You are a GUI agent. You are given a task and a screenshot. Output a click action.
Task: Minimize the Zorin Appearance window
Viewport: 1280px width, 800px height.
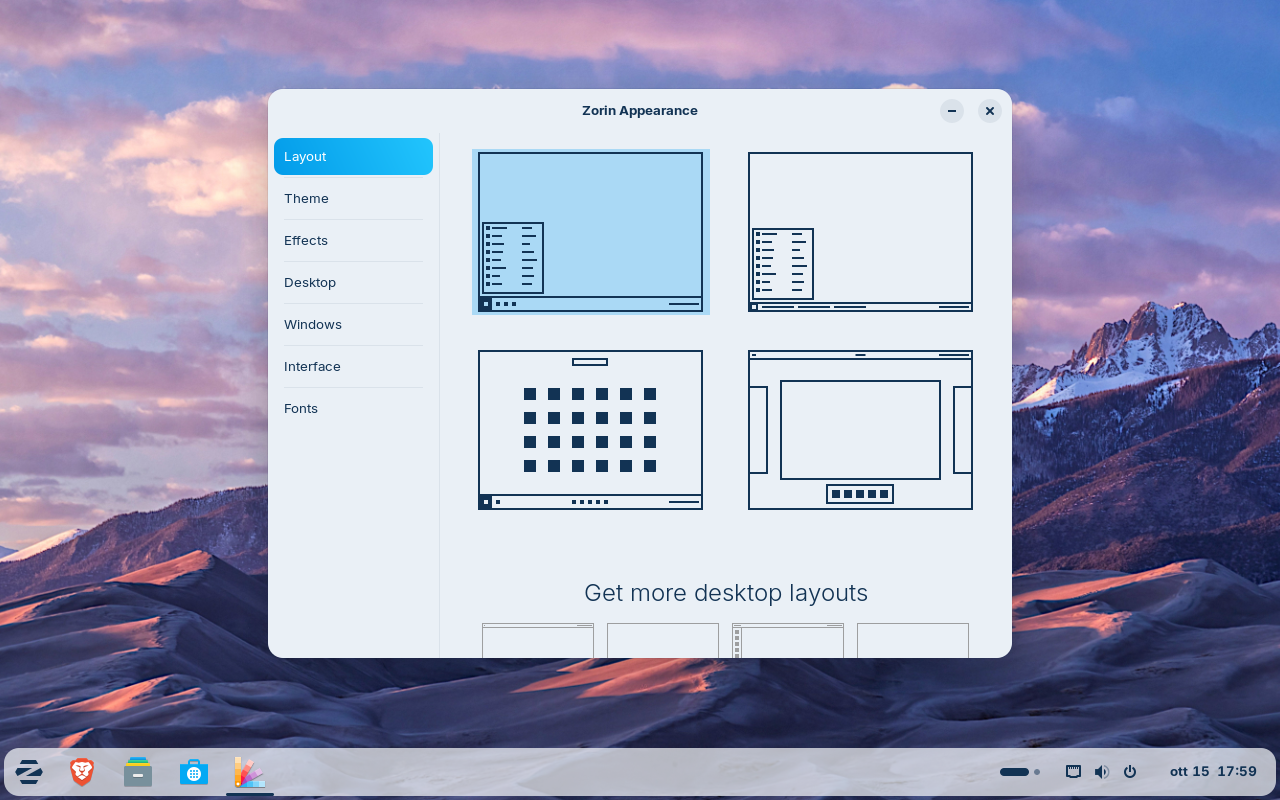point(952,111)
